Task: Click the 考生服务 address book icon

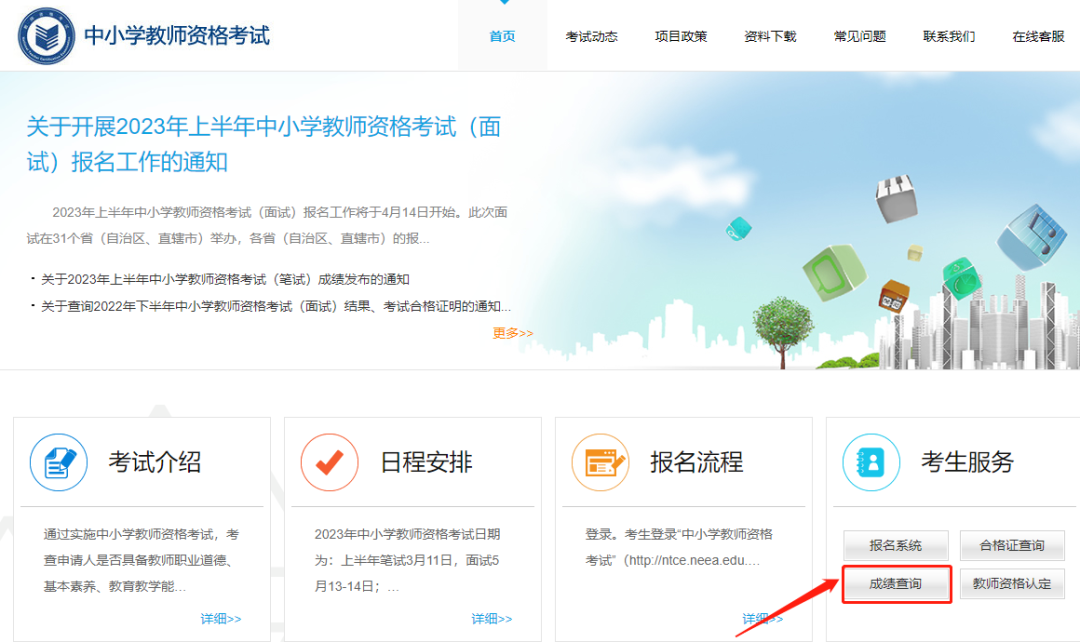Action: 871,462
